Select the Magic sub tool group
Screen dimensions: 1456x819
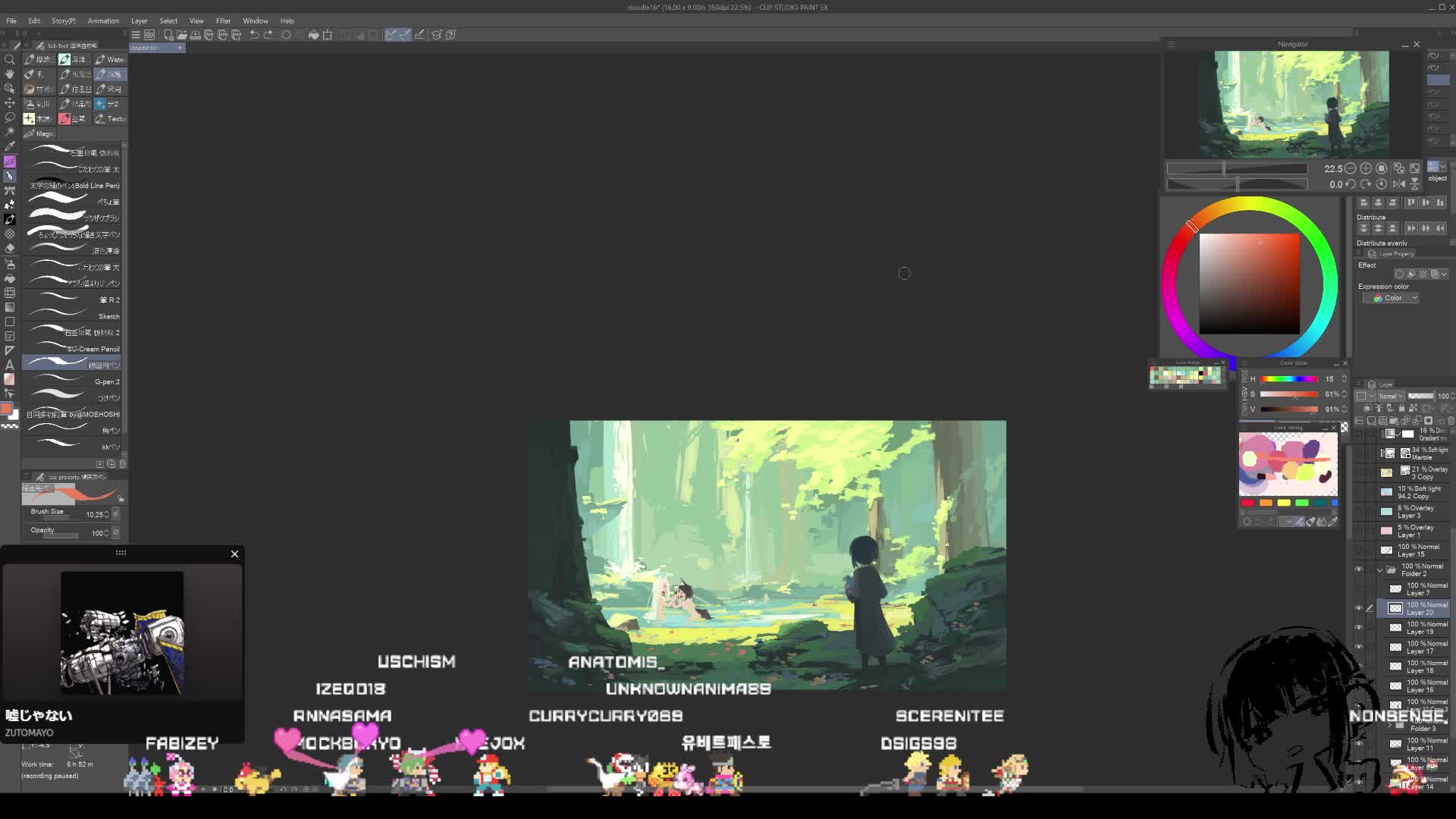coord(39,133)
